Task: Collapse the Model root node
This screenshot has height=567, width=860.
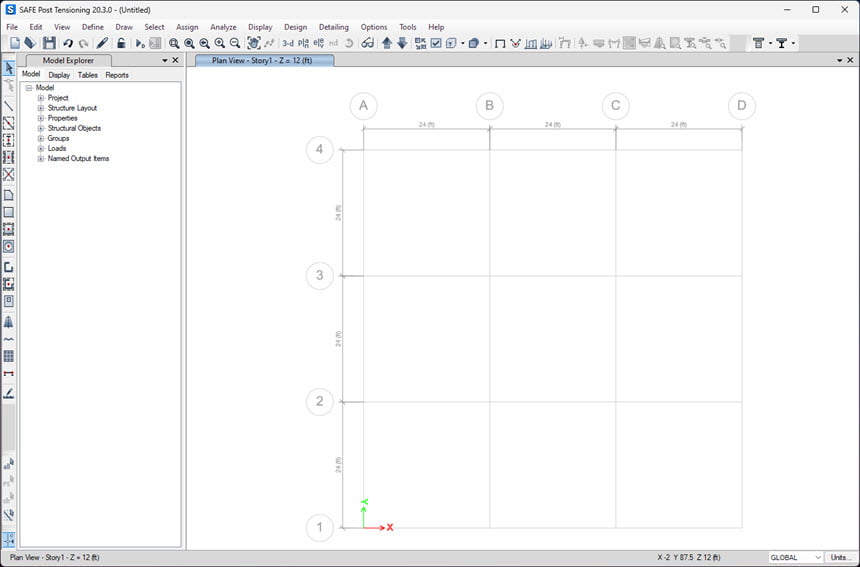Action: click(x=29, y=88)
